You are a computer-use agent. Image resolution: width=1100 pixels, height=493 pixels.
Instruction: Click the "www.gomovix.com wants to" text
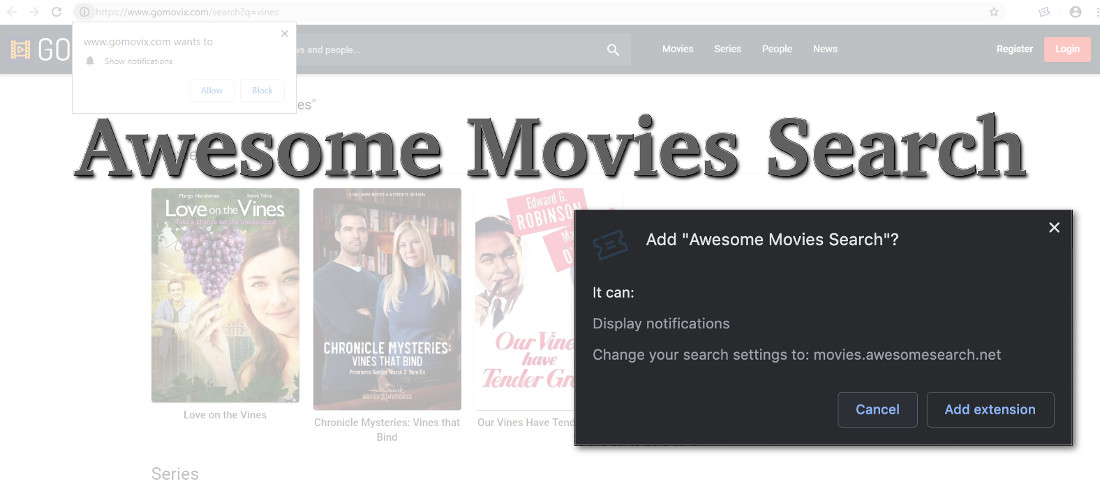click(x=148, y=42)
